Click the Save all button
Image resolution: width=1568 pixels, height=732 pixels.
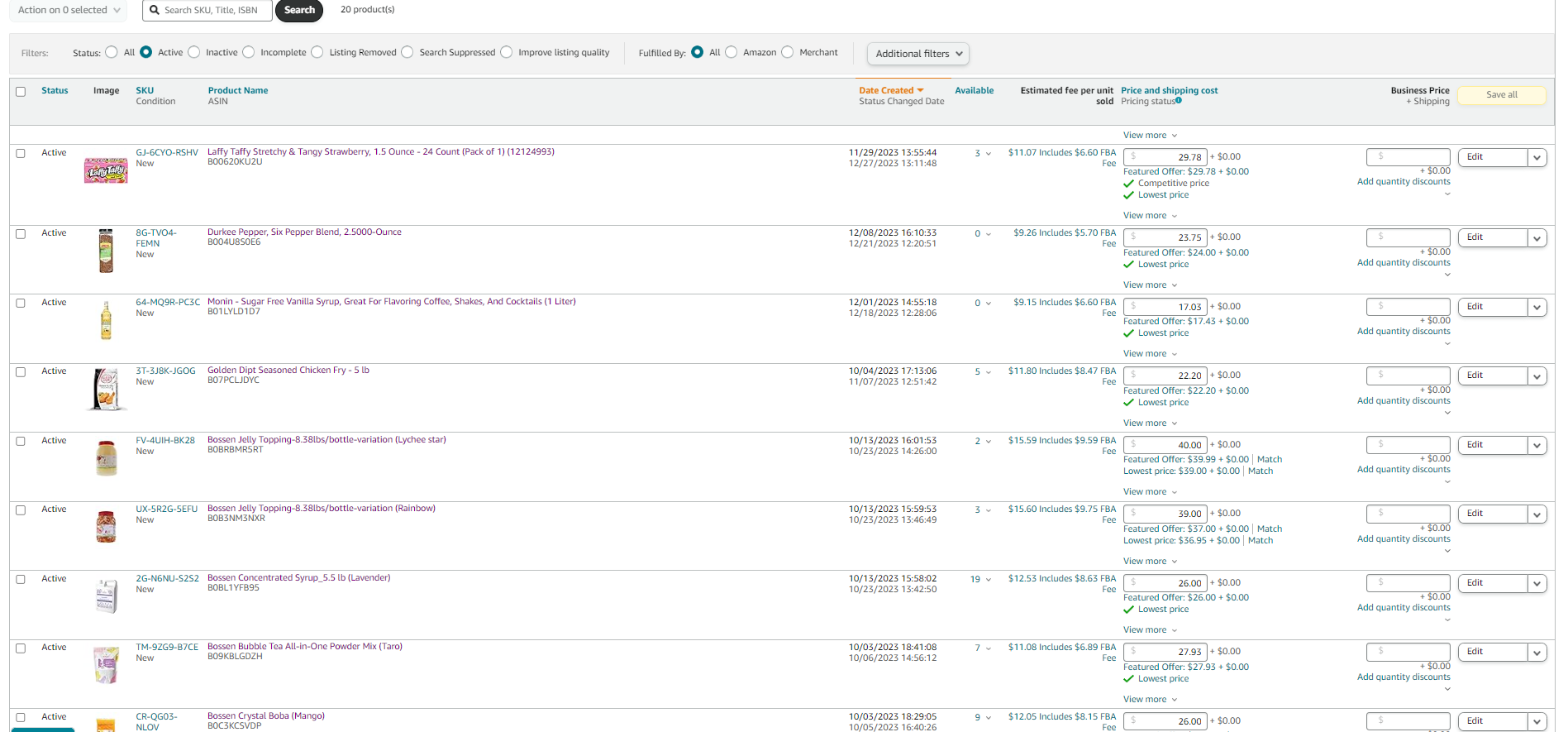tap(1501, 95)
